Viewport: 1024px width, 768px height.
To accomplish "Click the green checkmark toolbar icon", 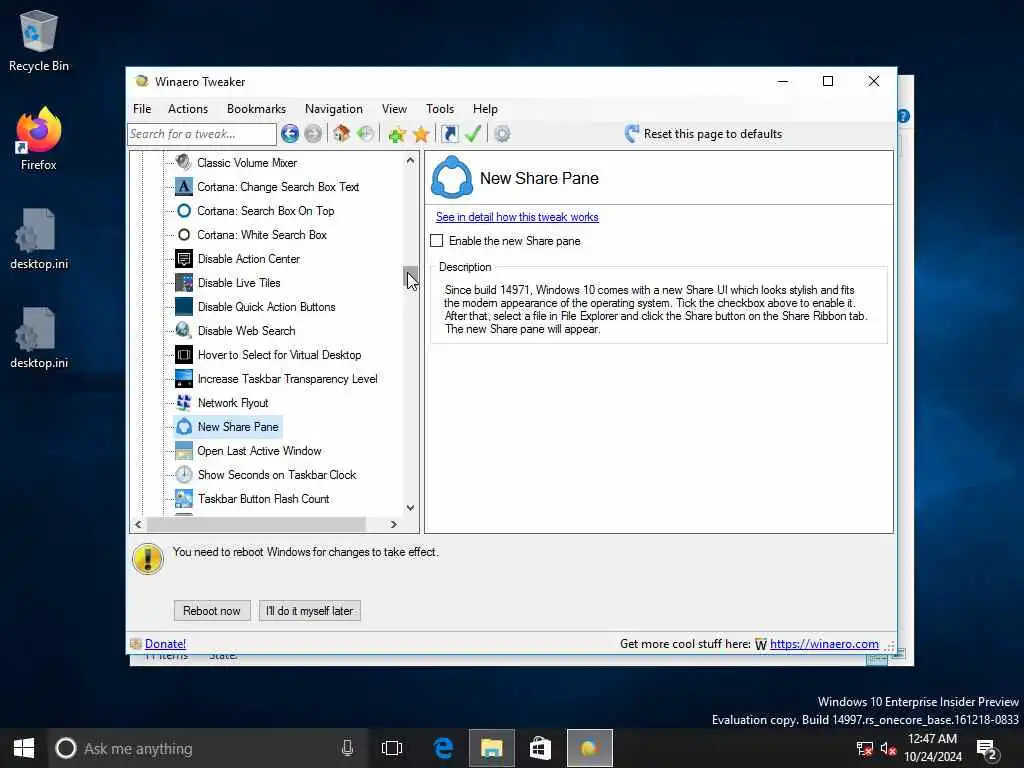I will (x=473, y=134).
